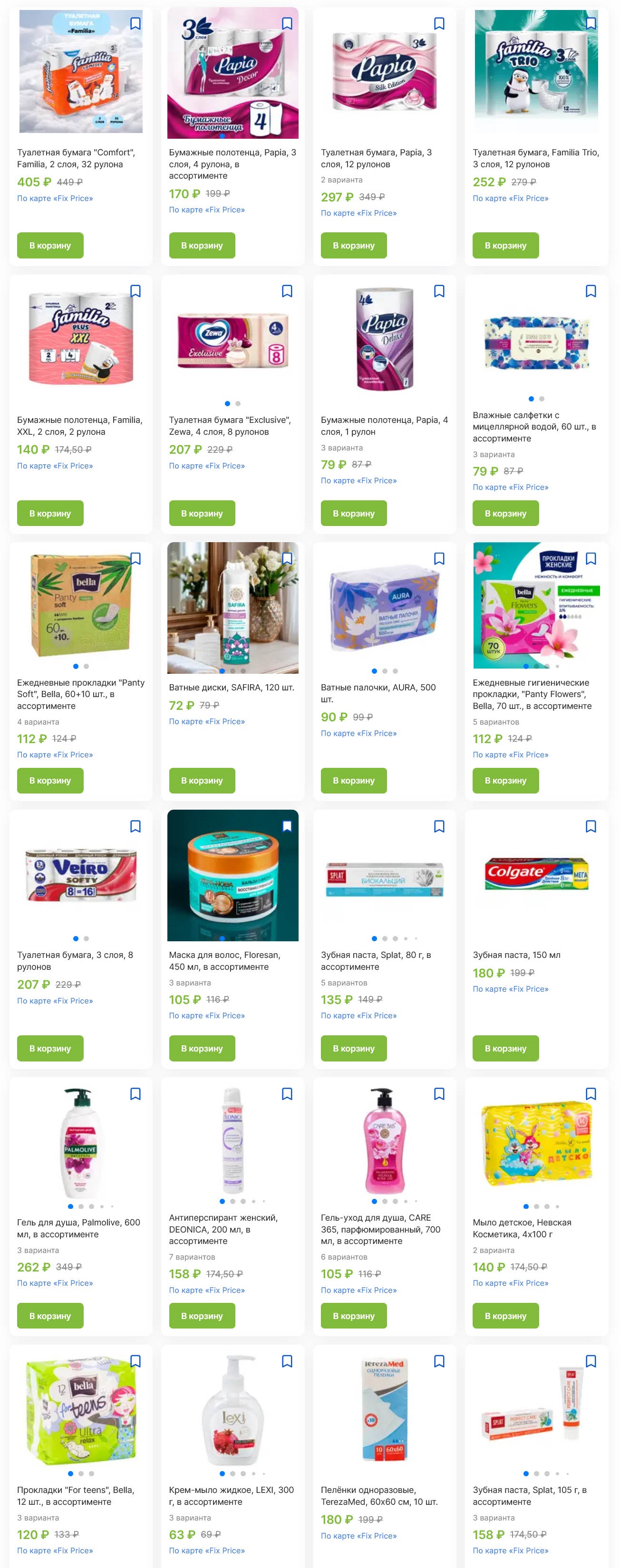Viewport: 620px width, 1568px height.
Task: Save Papia Decor paper towels to favorites
Action: pos(287,24)
